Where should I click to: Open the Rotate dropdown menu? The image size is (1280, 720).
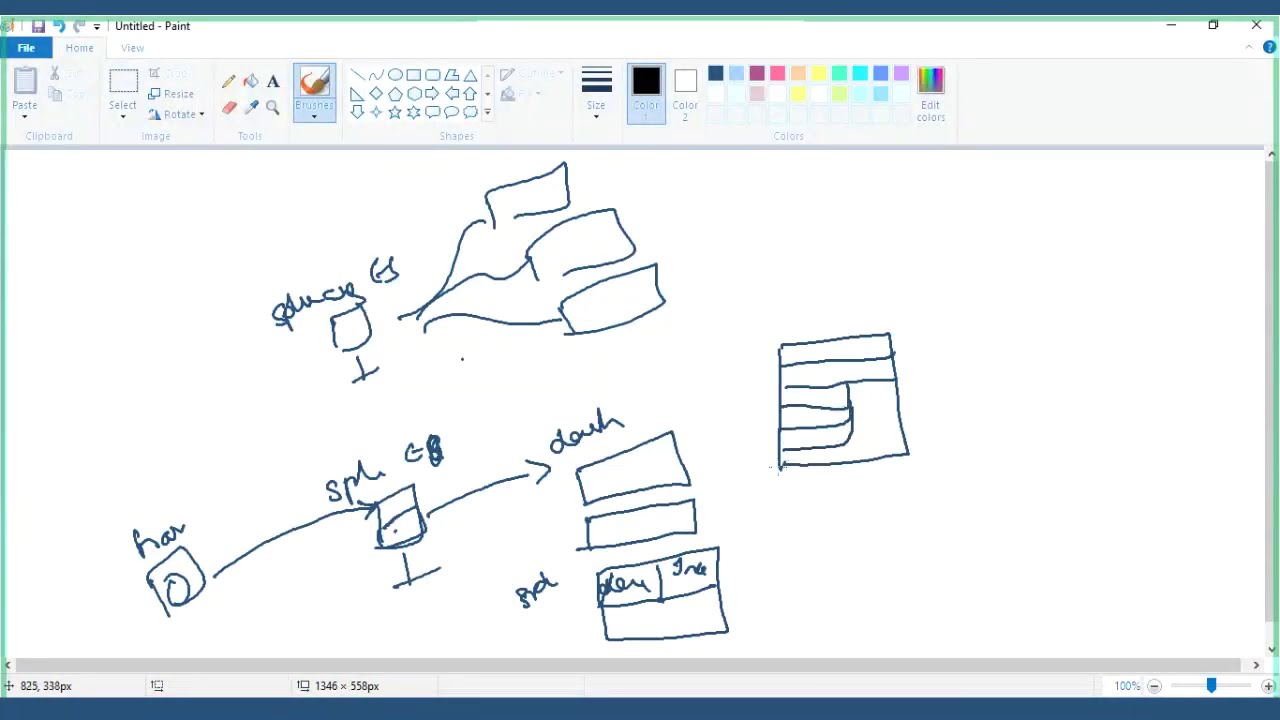(176, 114)
